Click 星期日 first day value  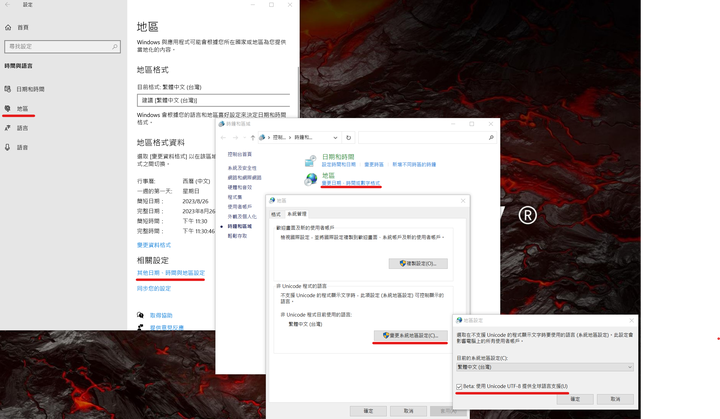point(191,191)
